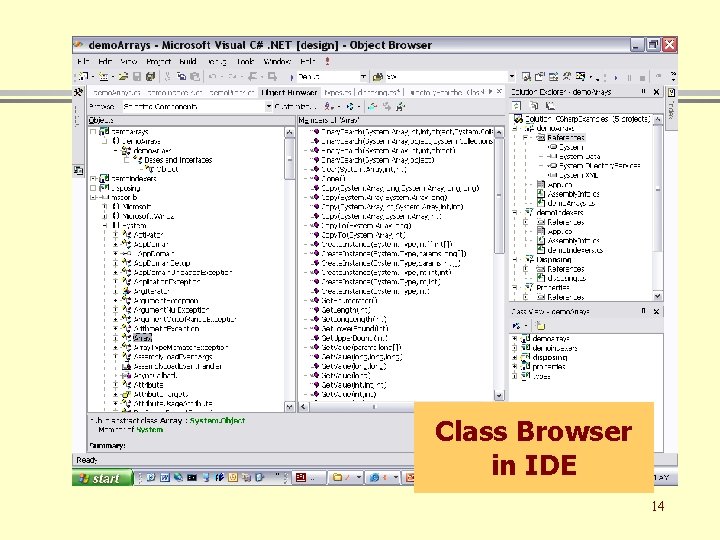The width and height of the screenshot is (720, 540).
Task: Click the Paste clipboard icon
Action: point(195,77)
